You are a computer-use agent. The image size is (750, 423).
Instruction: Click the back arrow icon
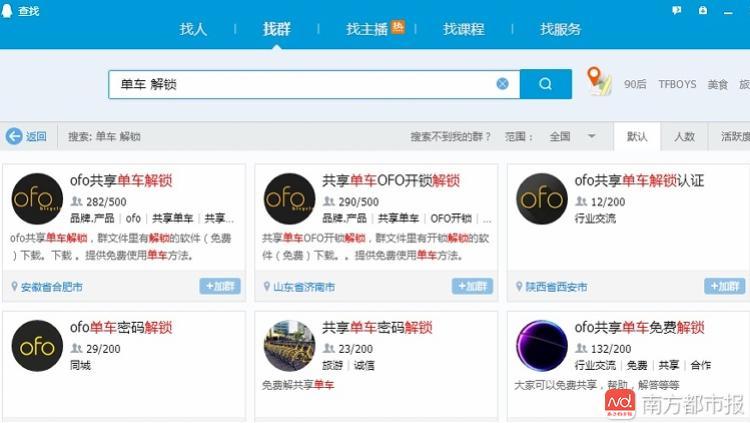(x=14, y=136)
